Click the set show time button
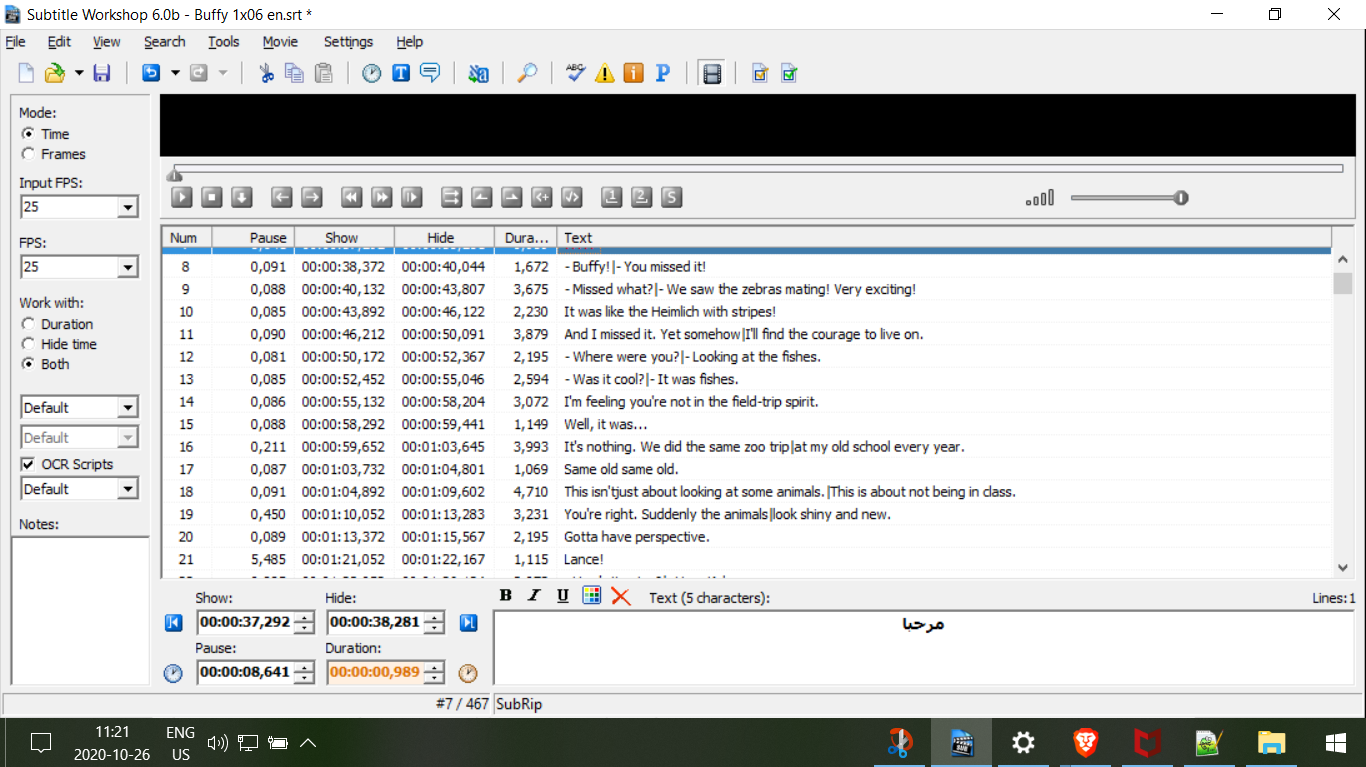Image resolution: width=1366 pixels, height=767 pixels. (x=482, y=197)
